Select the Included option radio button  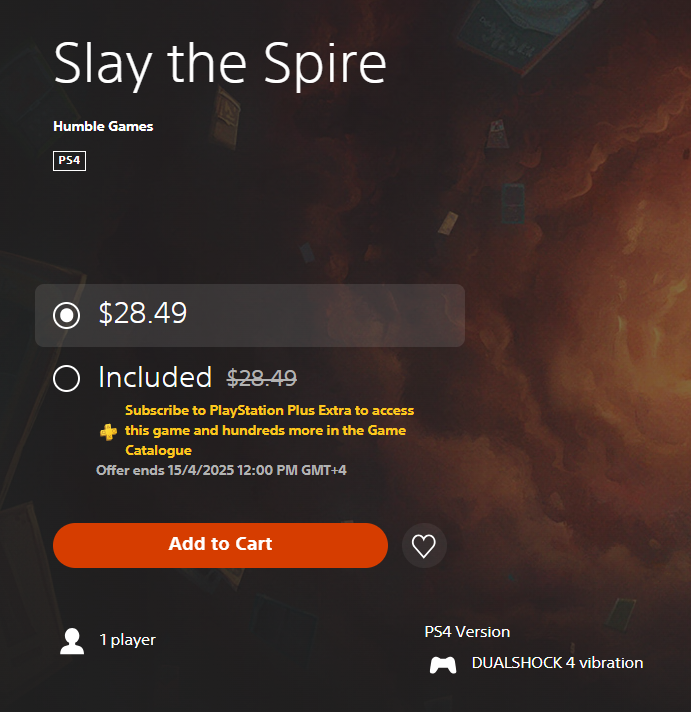click(67, 378)
